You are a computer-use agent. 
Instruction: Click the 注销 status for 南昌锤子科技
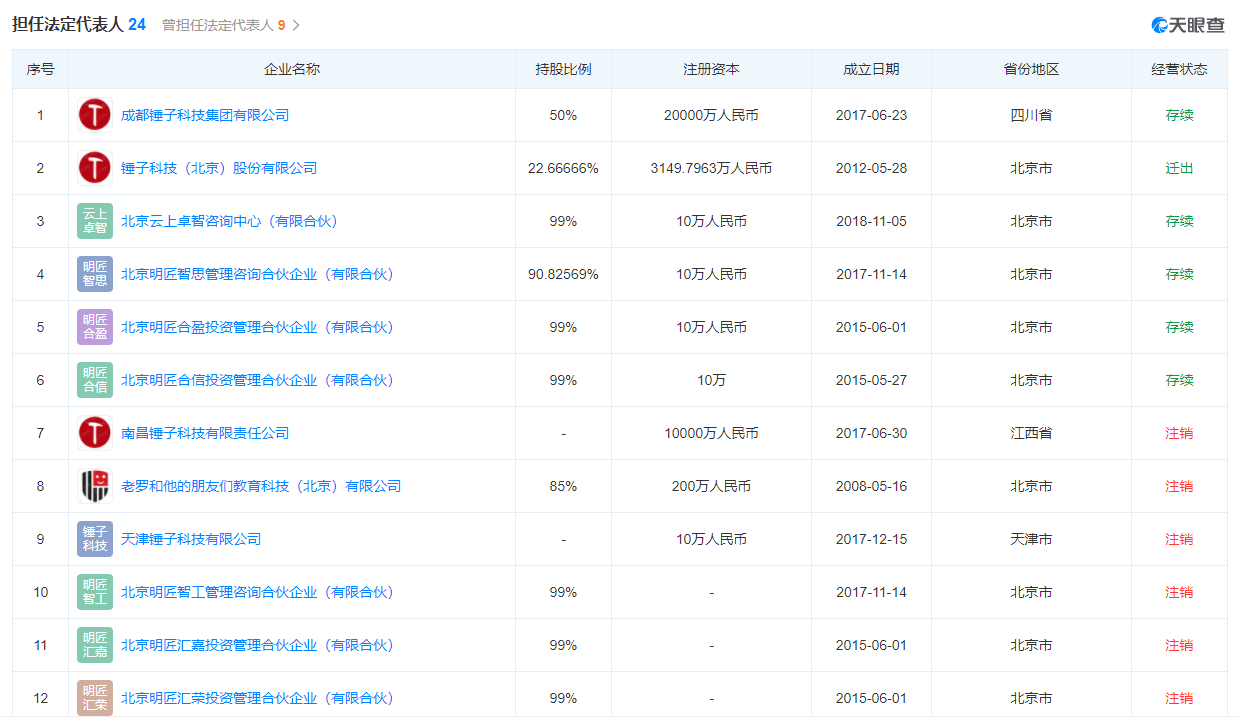pyautogui.click(x=1179, y=433)
